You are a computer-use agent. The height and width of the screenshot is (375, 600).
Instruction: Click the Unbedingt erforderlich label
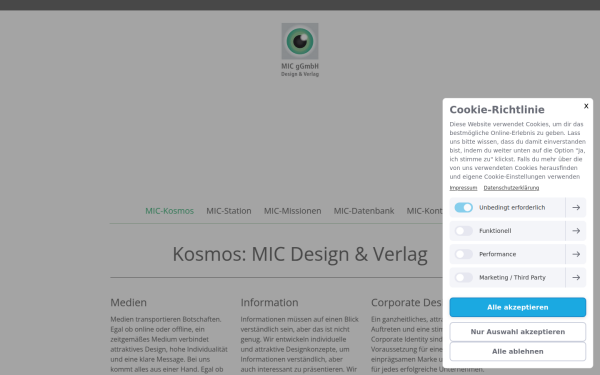tap(512, 207)
